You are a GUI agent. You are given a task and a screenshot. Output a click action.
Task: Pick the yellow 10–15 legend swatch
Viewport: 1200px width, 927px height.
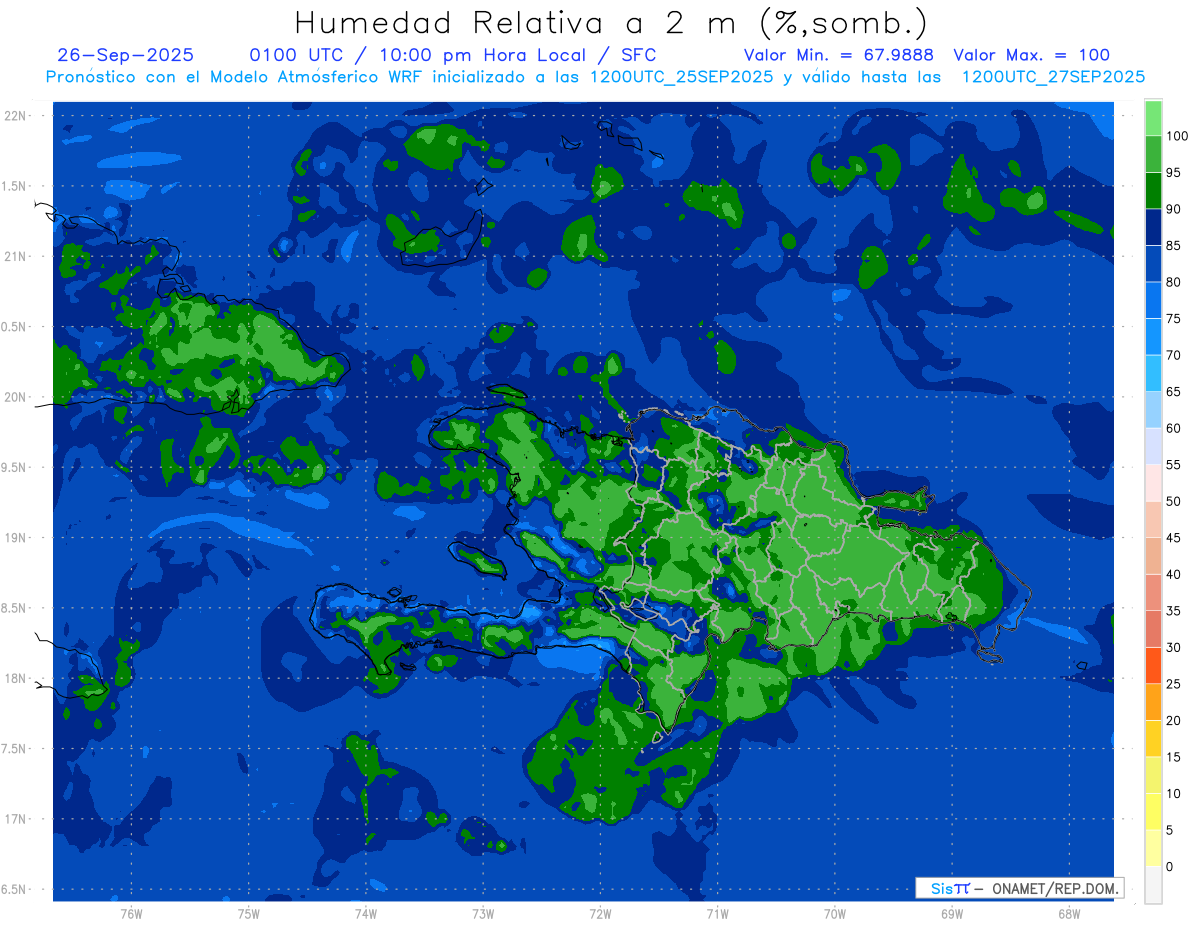(x=1153, y=775)
